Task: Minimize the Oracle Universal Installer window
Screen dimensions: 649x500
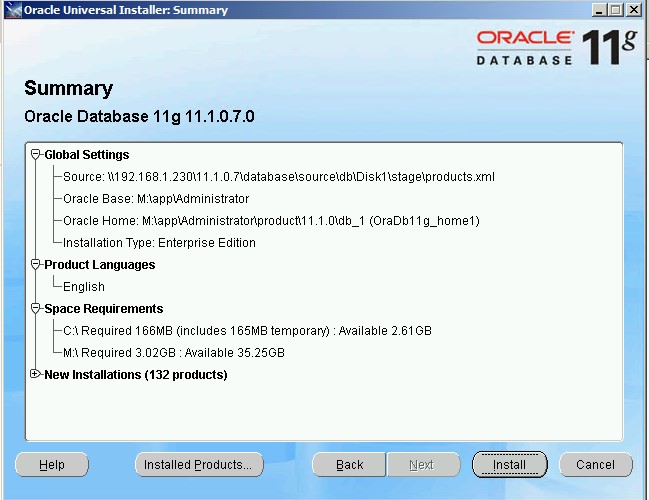Action: pyautogui.click(x=598, y=10)
